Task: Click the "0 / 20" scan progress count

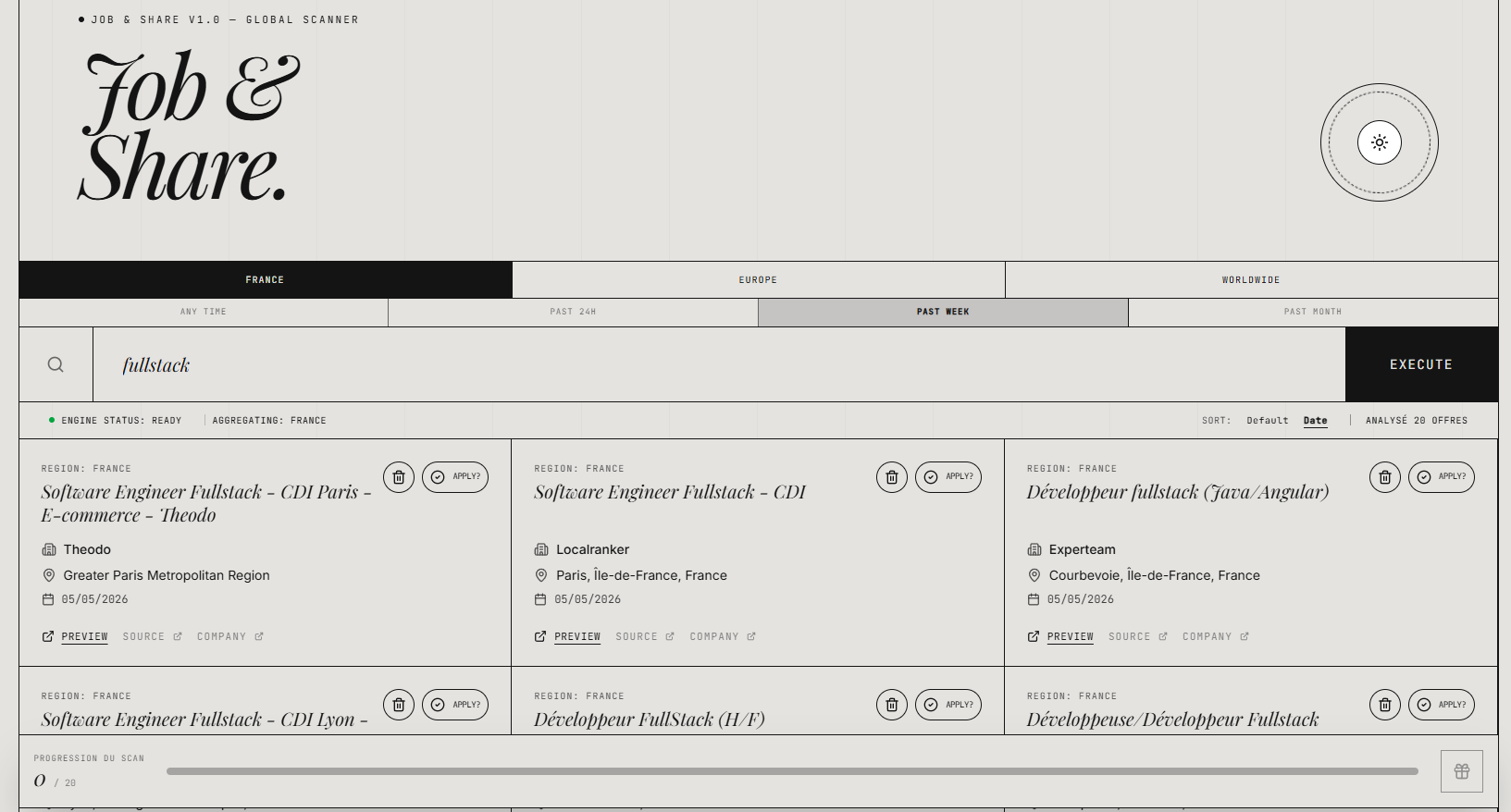Action: coord(56,781)
